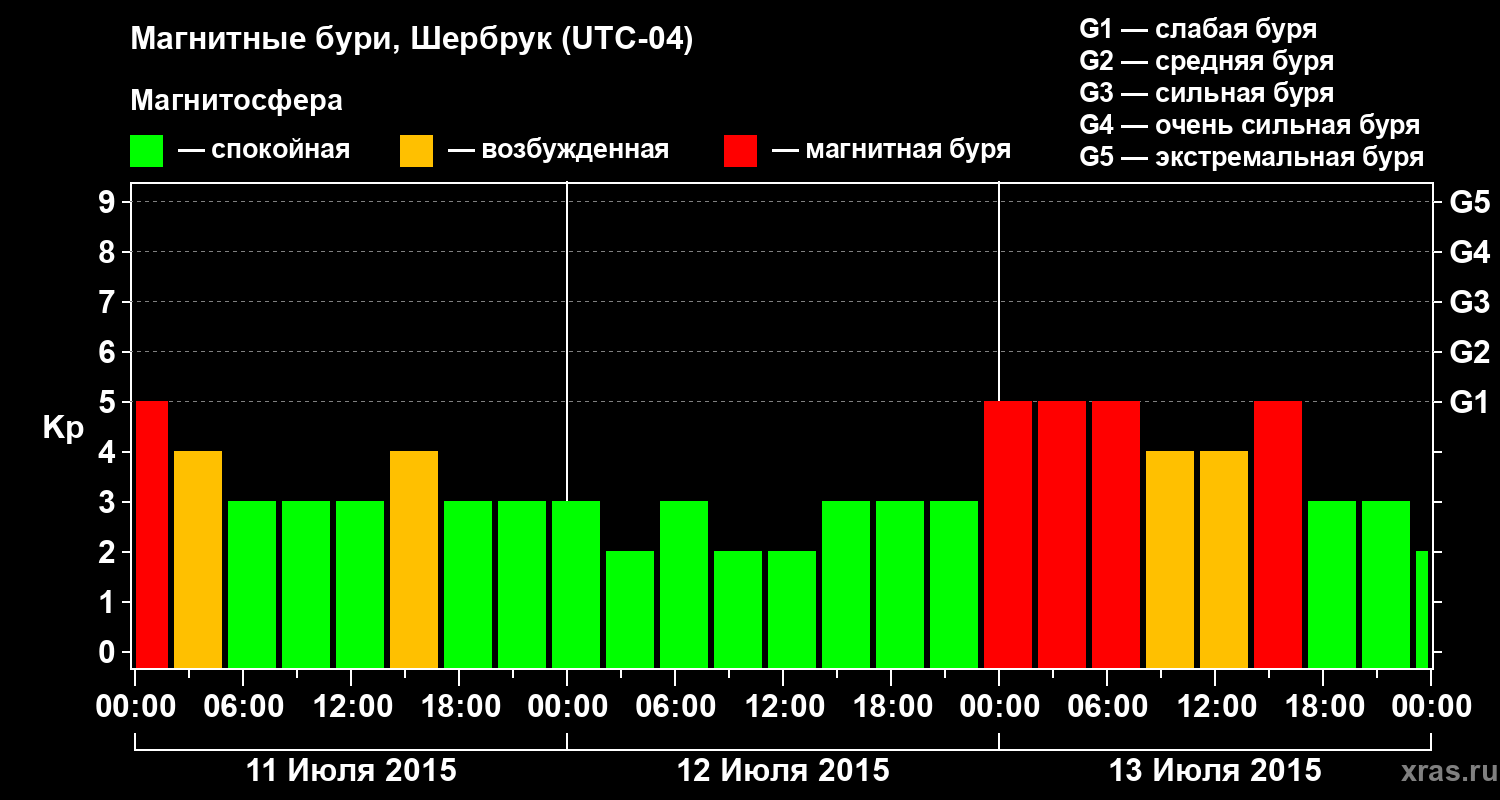Click the 06:00 time label for 13 Июля

(x=1107, y=706)
